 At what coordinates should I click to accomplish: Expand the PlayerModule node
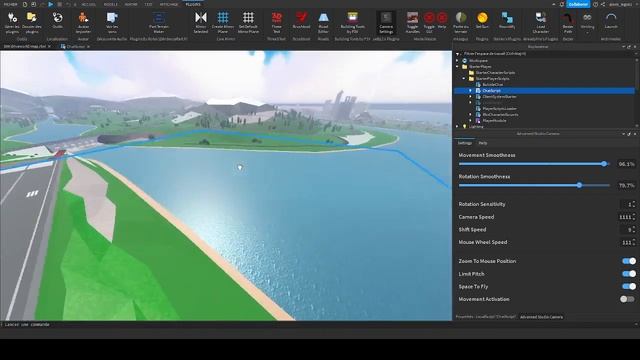pos(471,120)
